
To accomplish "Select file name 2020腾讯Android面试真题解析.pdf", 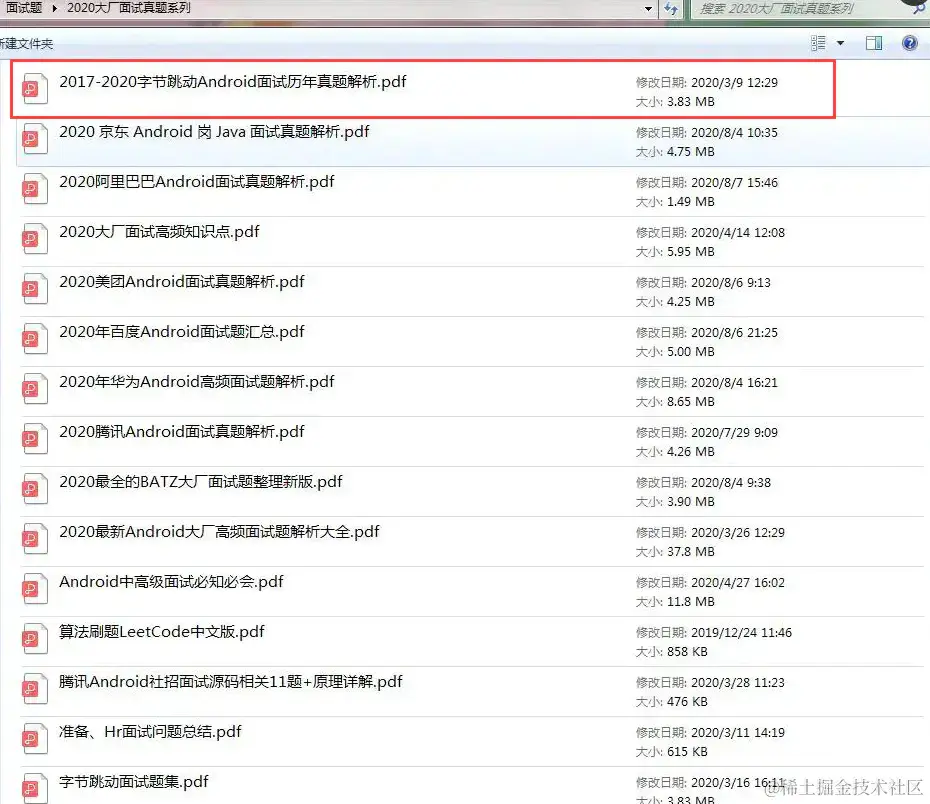I will coord(181,432).
